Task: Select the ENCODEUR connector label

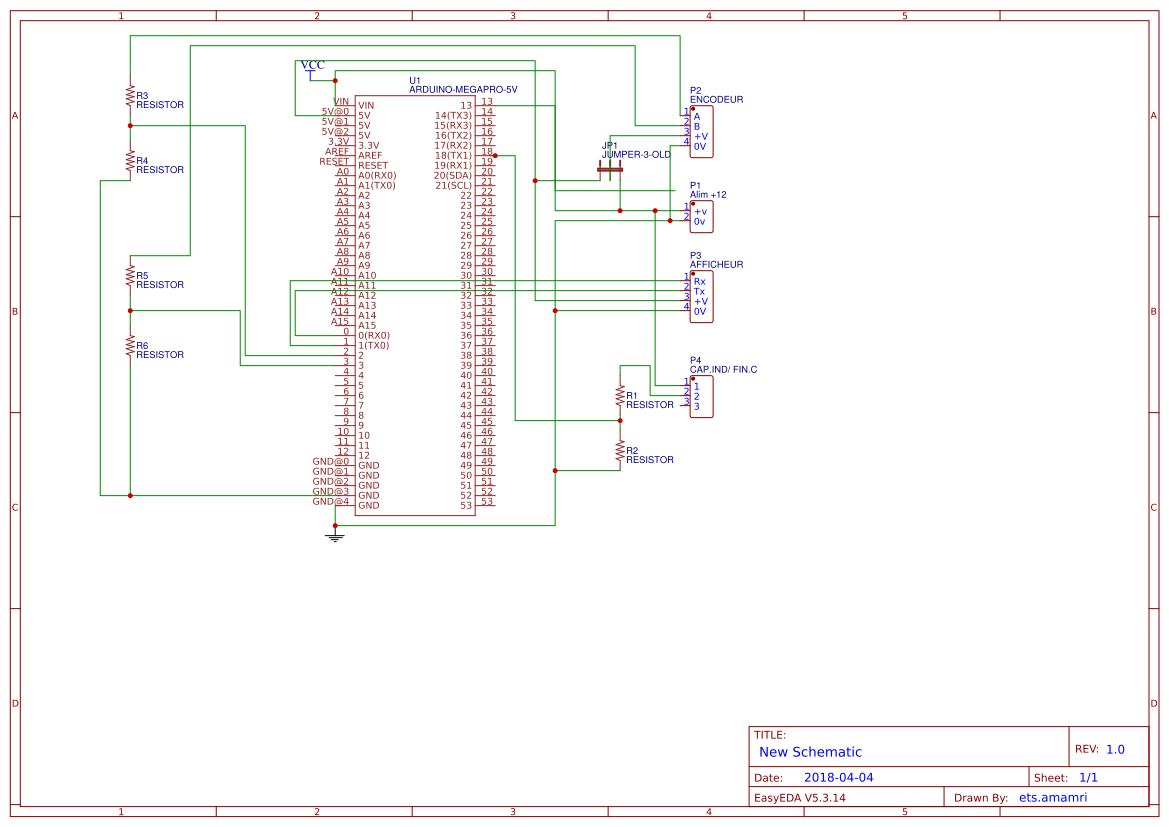Action: [716, 99]
